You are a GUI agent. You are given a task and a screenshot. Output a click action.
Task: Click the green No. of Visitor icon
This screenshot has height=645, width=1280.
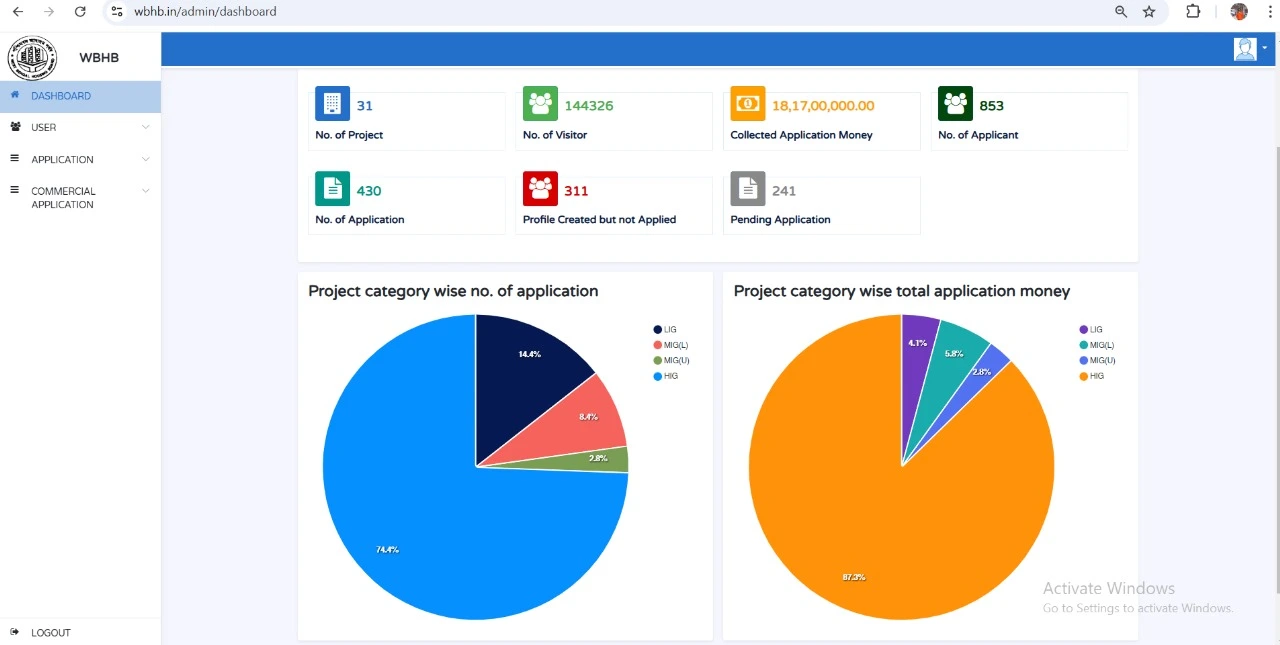point(540,103)
